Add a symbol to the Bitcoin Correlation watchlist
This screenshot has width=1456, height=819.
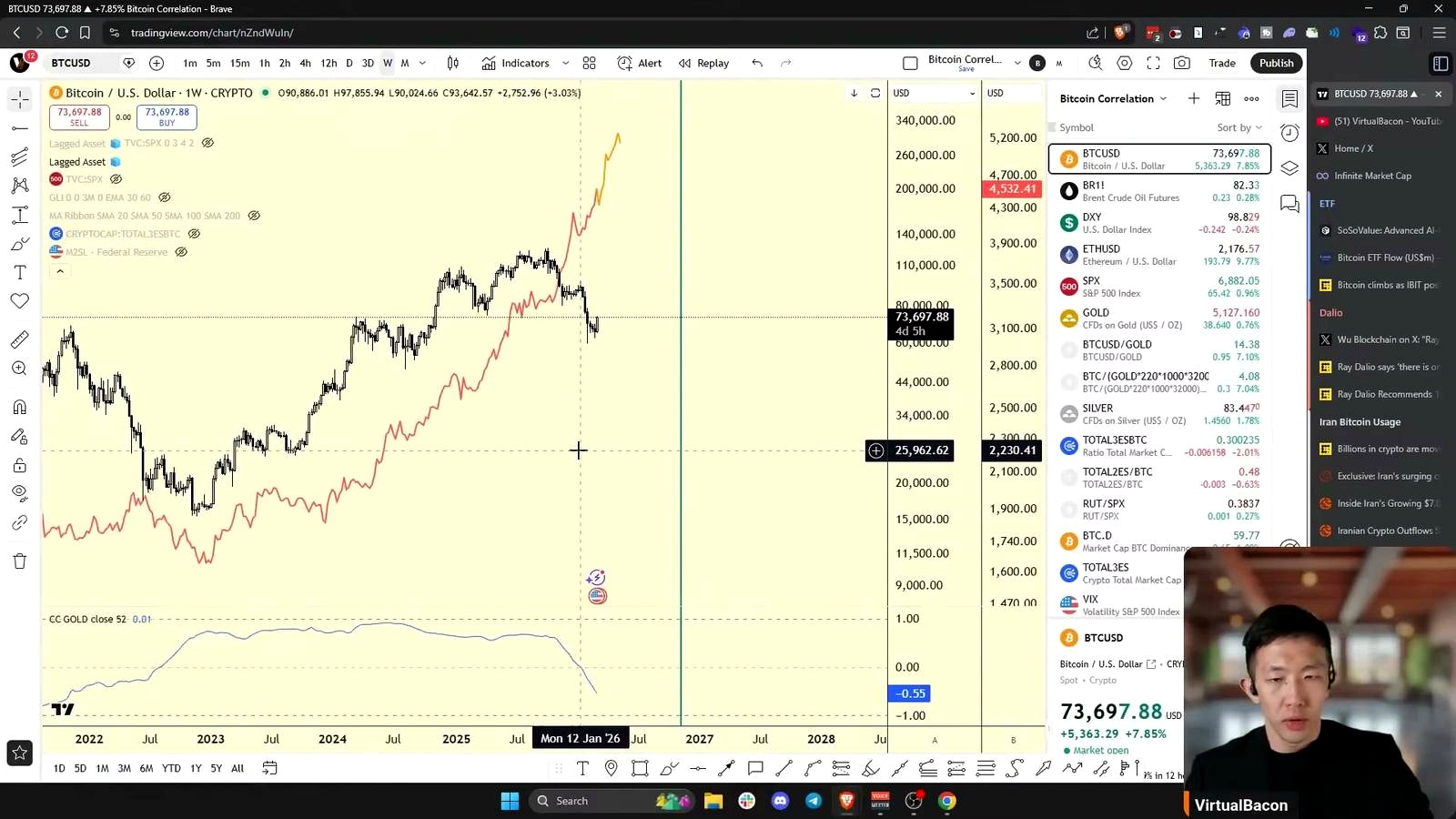click(x=1194, y=98)
